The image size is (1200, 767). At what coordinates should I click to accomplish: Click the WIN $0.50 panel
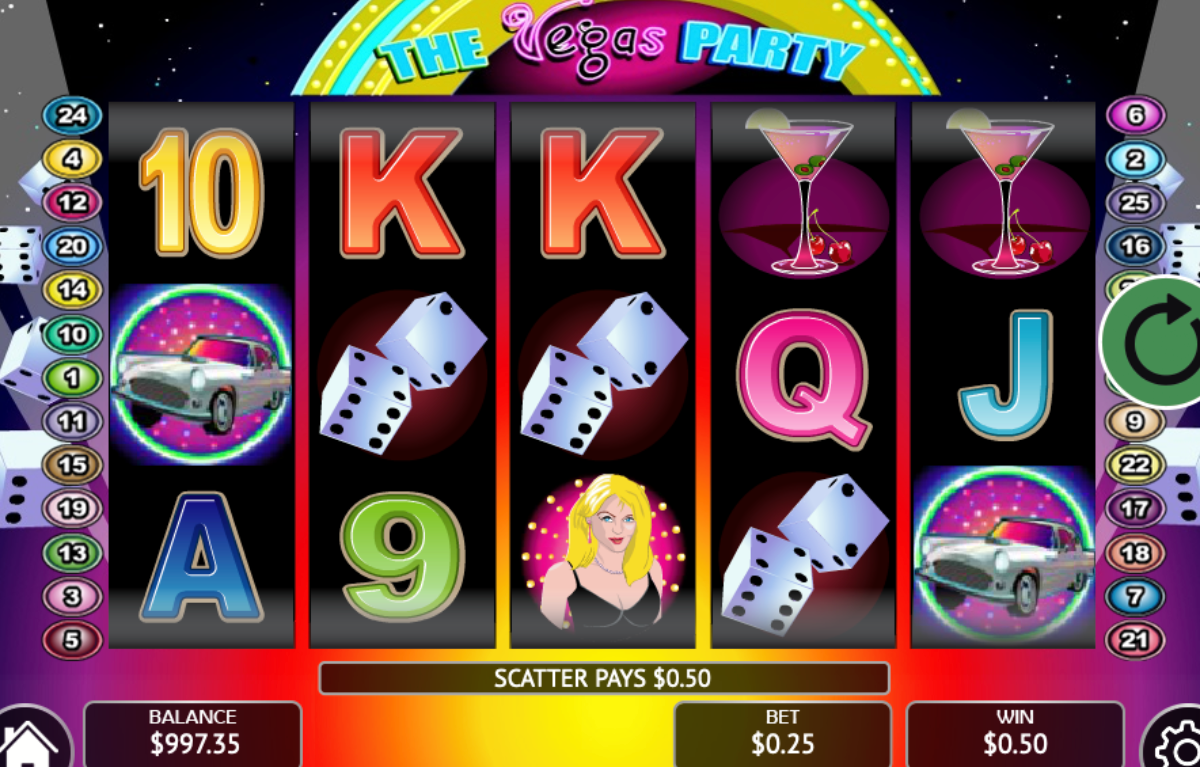(1015, 733)
